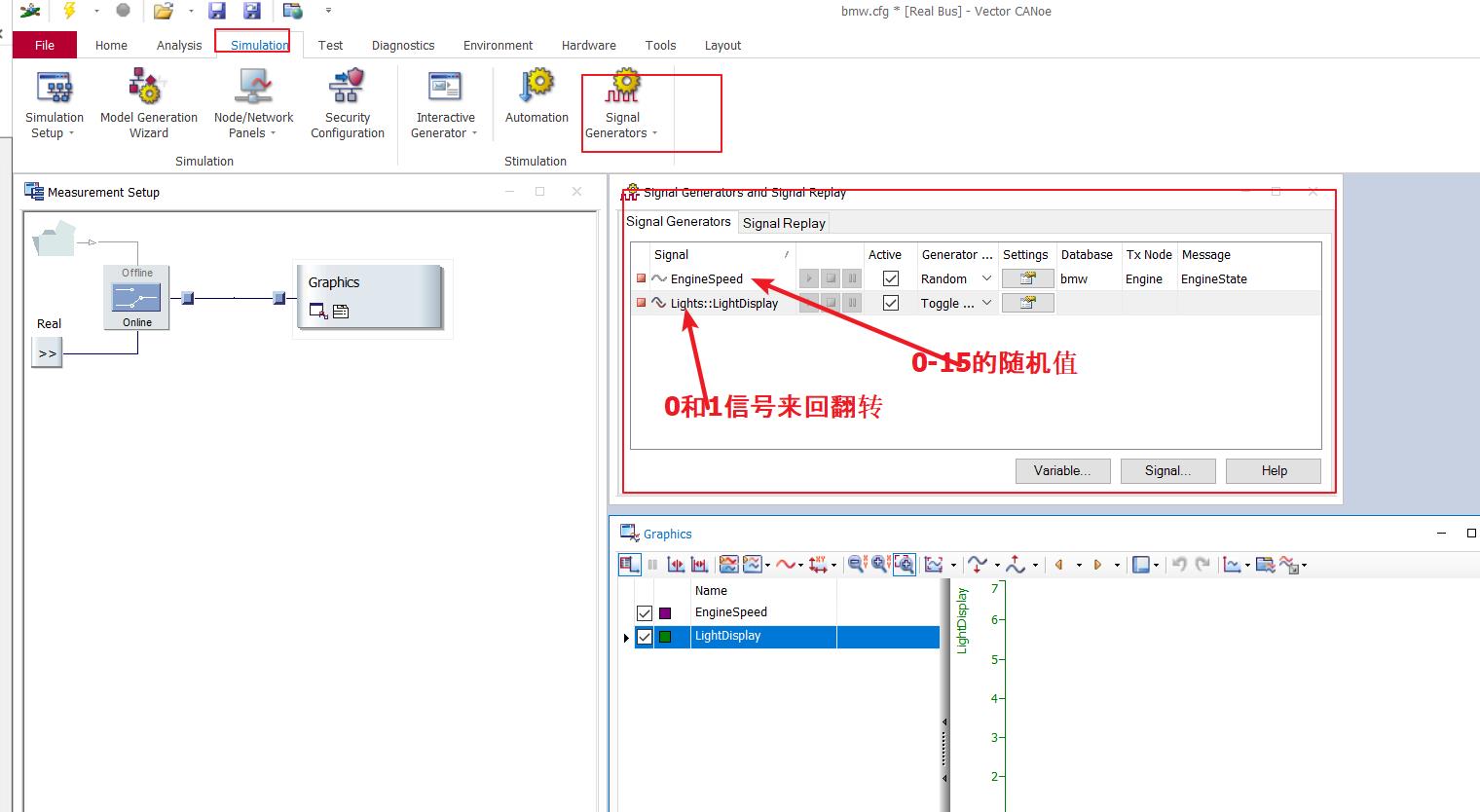Open EngineSpeed generator settings
This screenshot has width=1480, height=812.
coord(1027,278)
